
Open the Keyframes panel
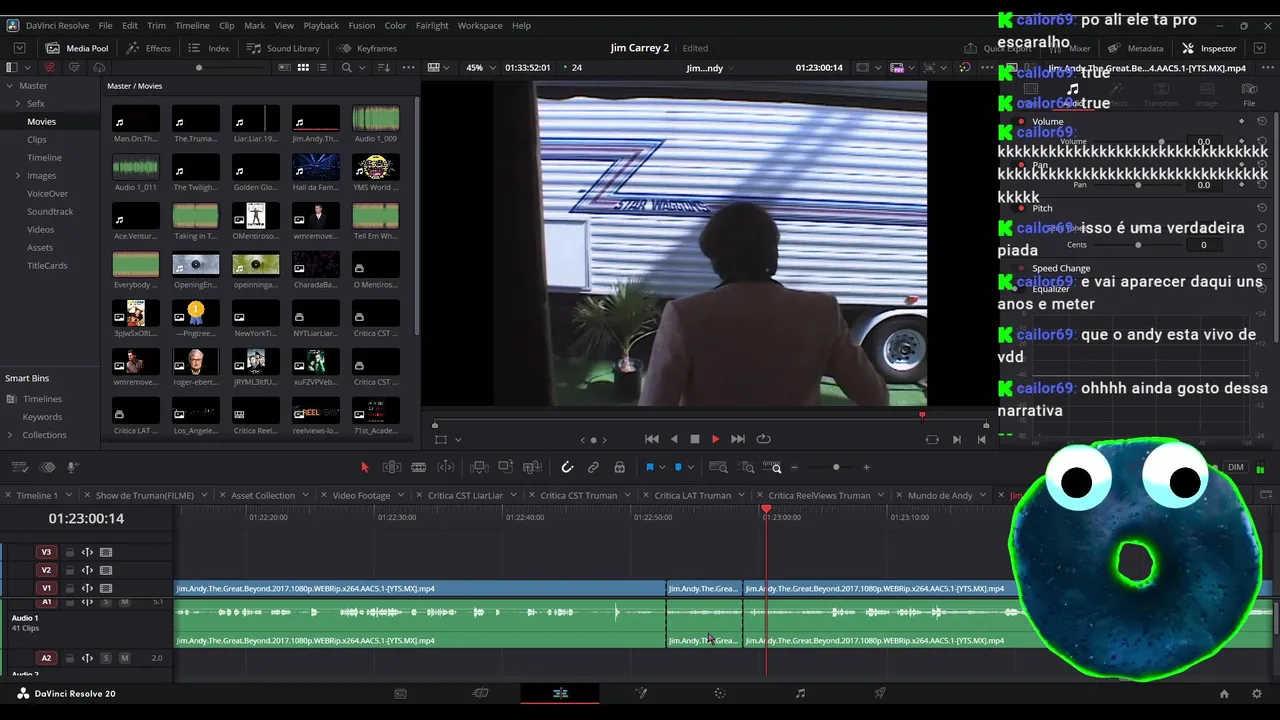pos(367,48)
